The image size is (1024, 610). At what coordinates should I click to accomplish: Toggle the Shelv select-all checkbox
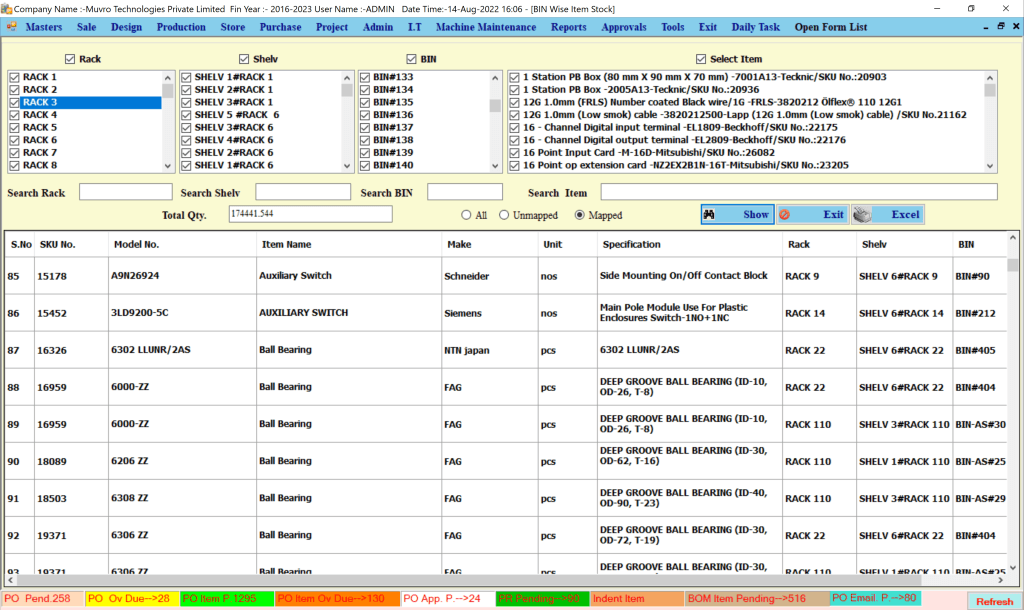pyautogui.click(x=244, y=59)
